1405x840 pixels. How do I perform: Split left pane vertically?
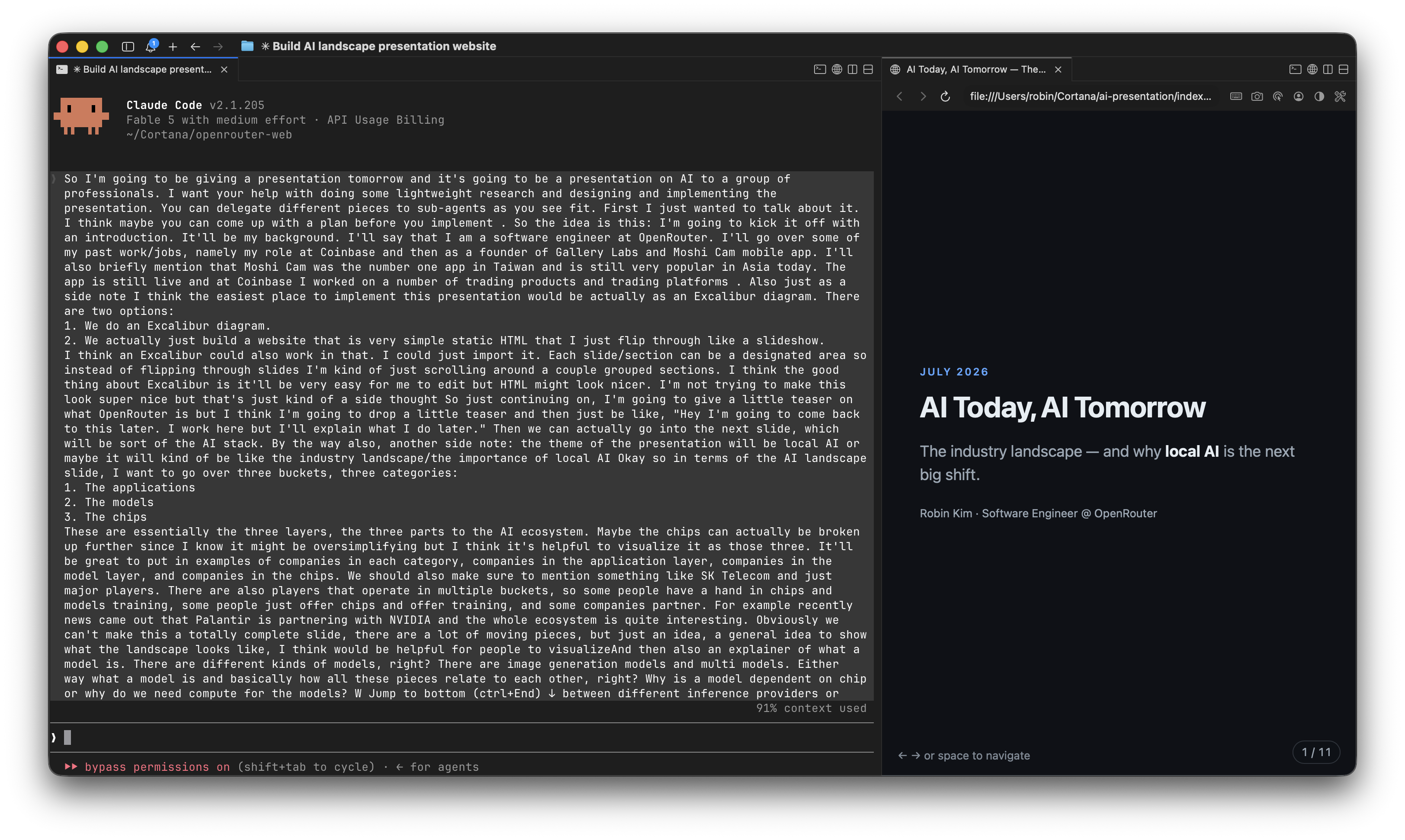pos(853,69)
